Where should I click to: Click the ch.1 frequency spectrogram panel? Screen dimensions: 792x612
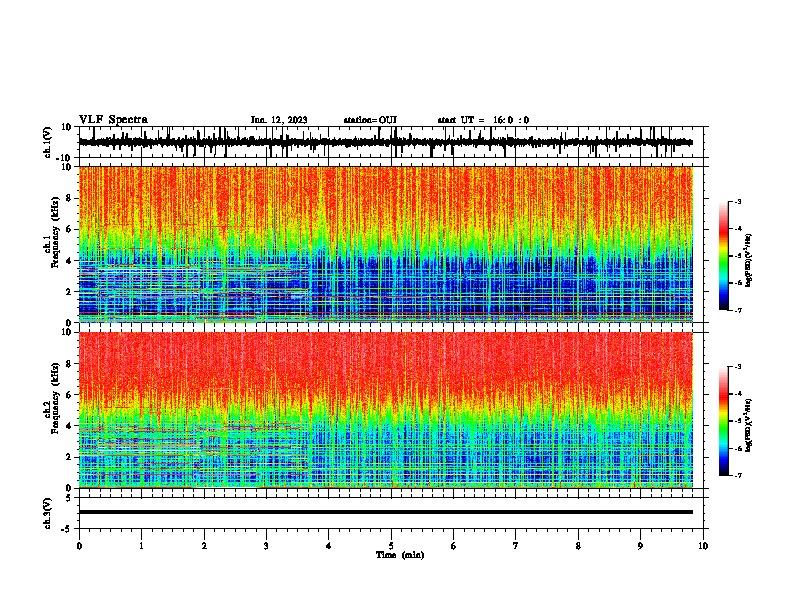tap(385, 244)
